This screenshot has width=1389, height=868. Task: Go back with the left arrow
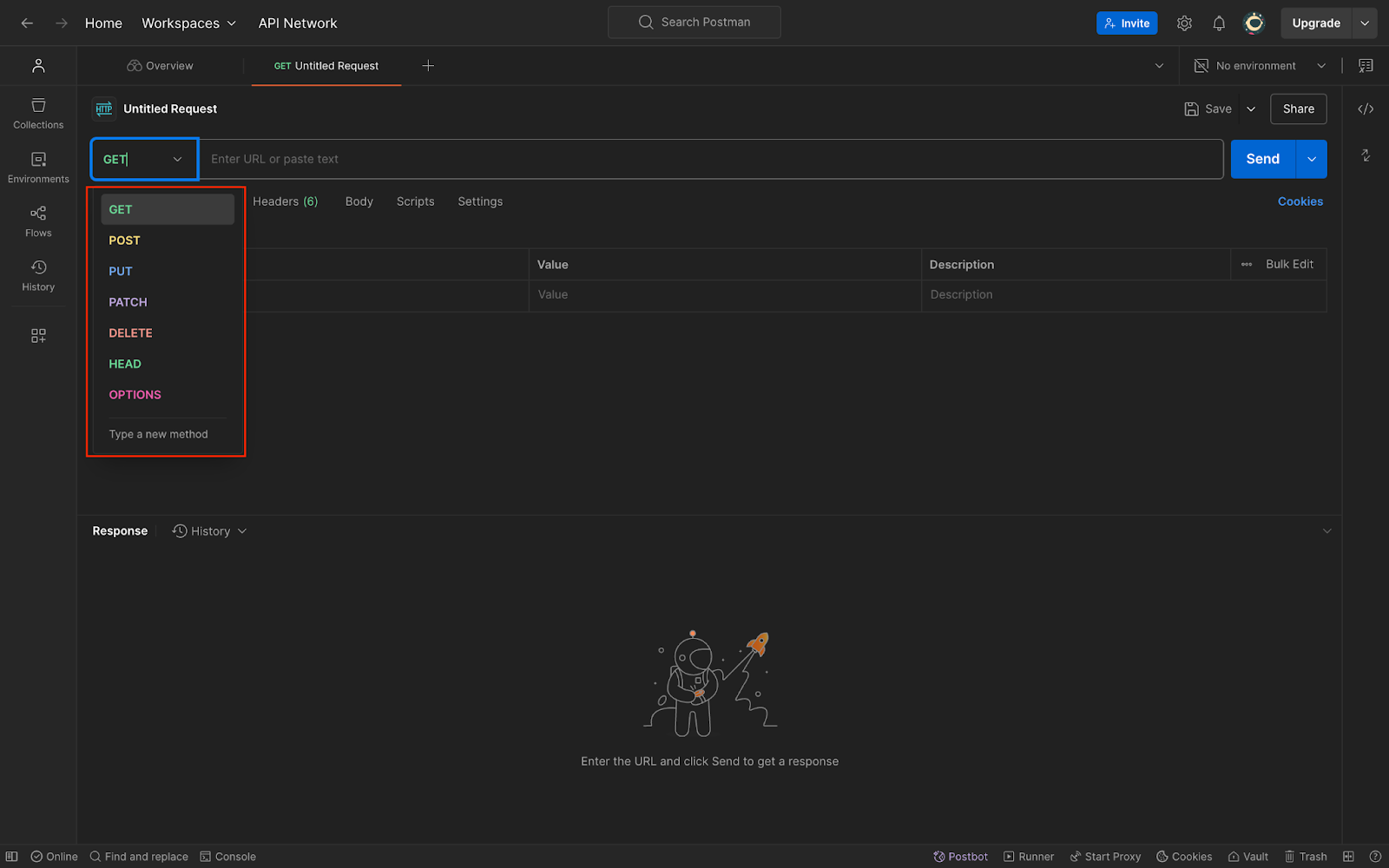pos(27,23)
